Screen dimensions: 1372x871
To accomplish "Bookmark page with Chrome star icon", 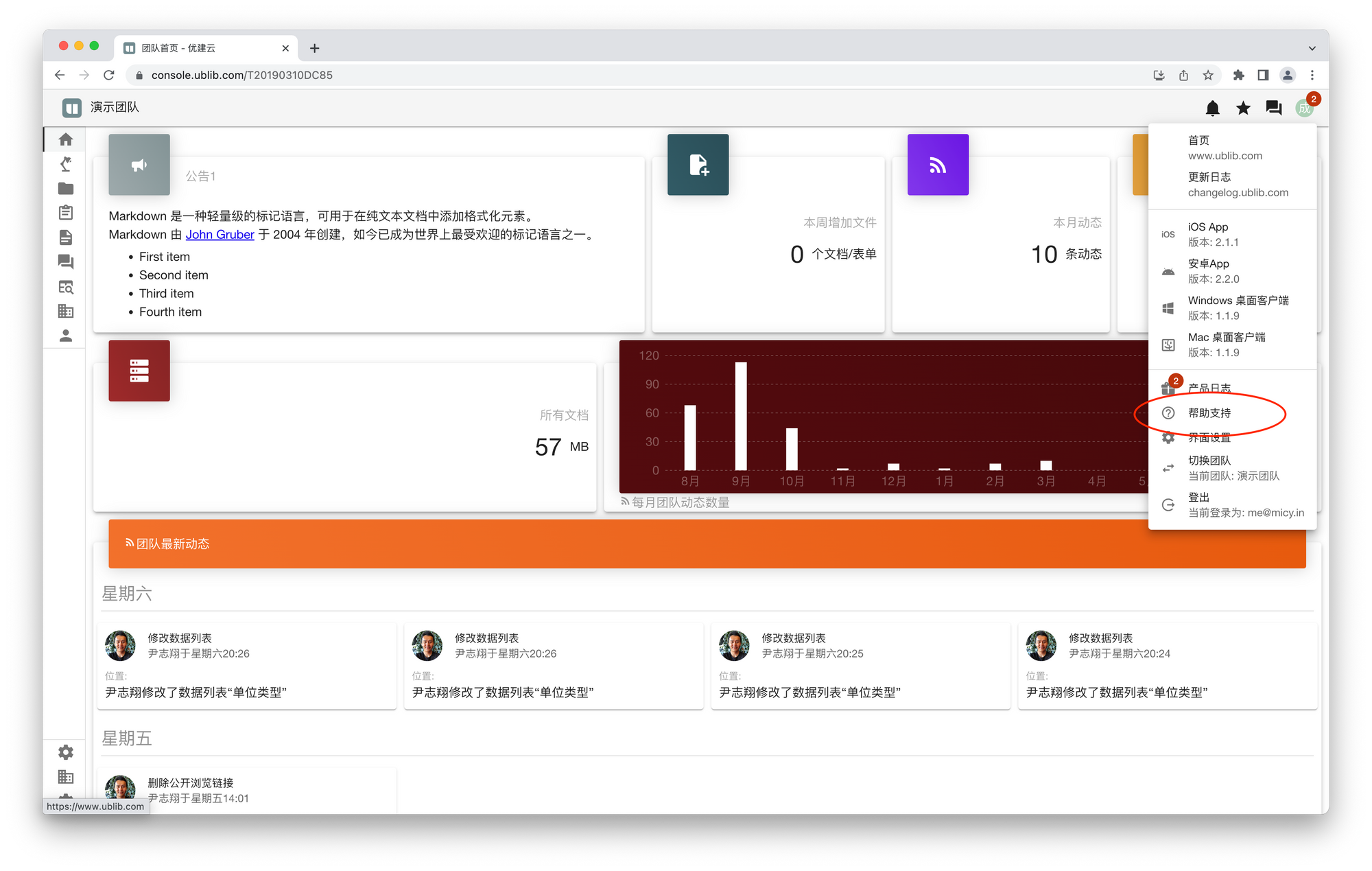I will [1208, 76].
